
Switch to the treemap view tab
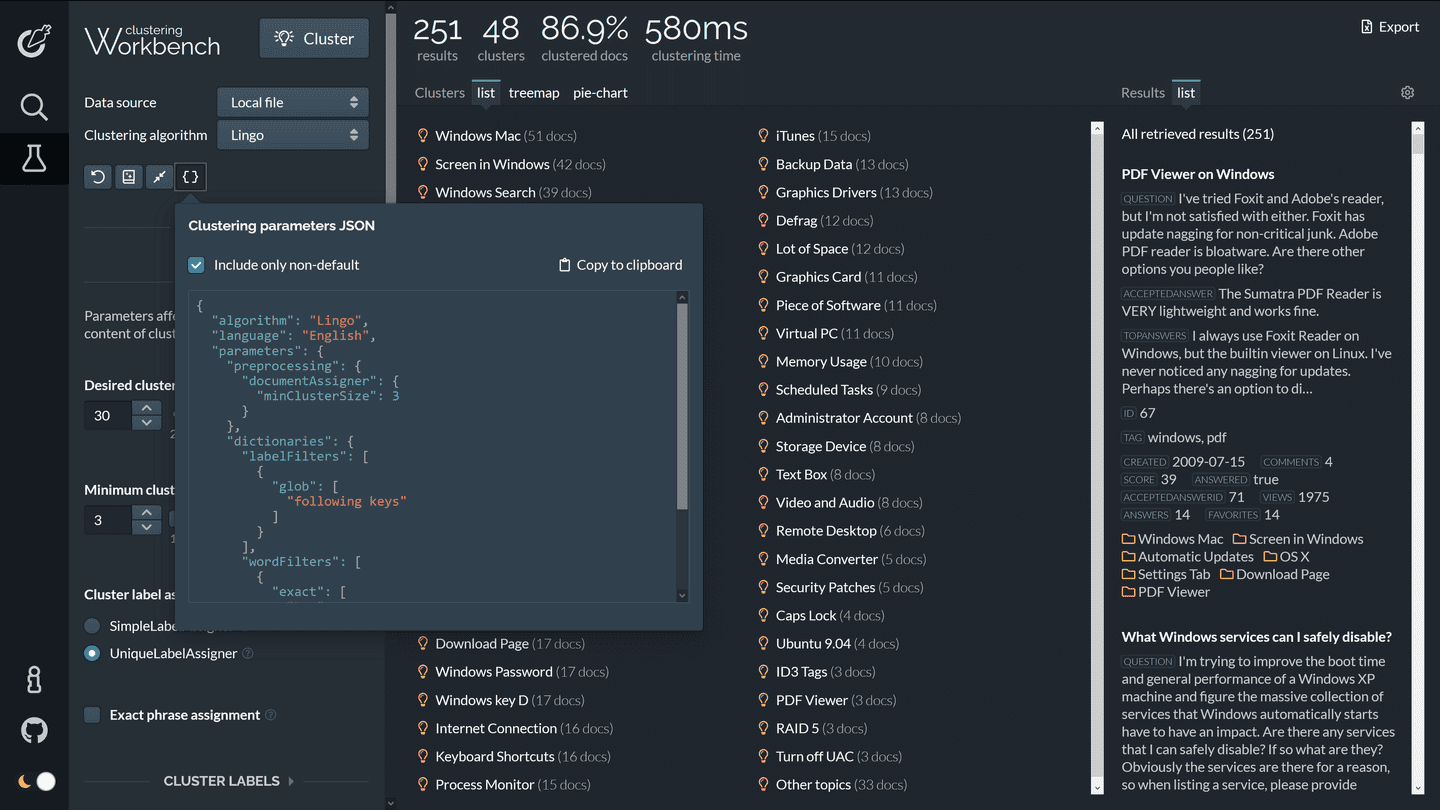coord(534,92)
